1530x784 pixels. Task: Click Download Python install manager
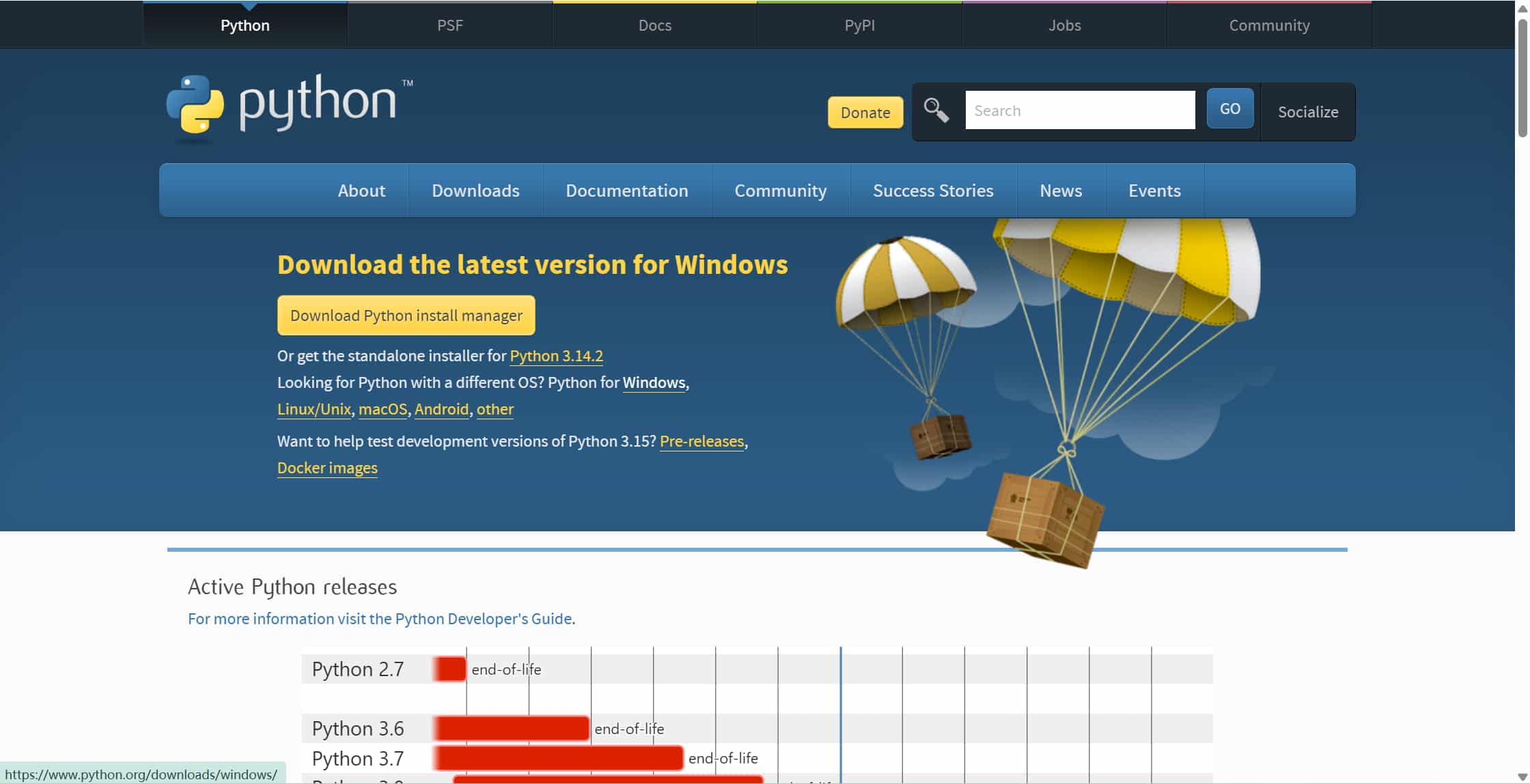(406, 315)
